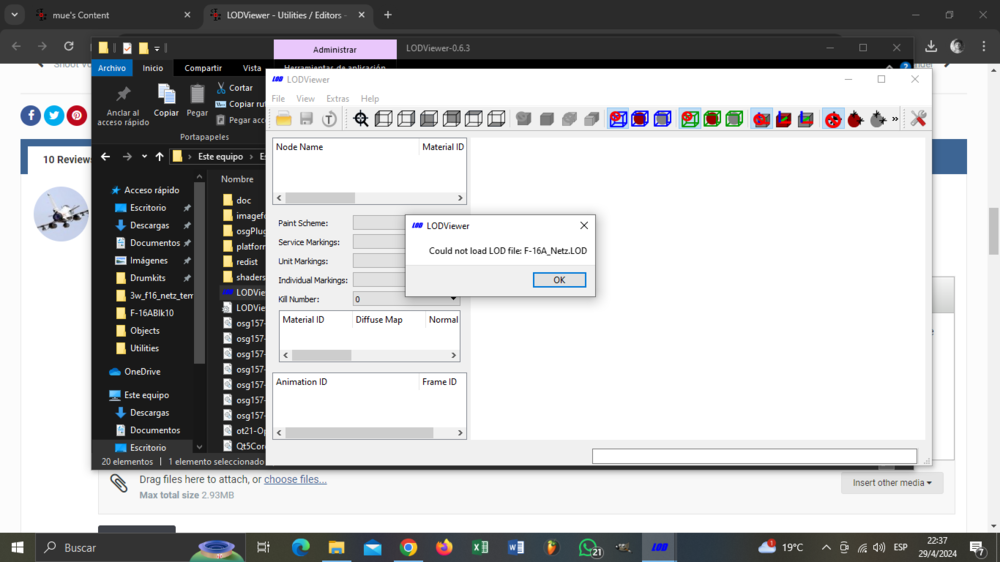This screenshot has width=1000, height=562.
Task: Toggle the axes-off prohibition icon
Action: coord(761,119)
